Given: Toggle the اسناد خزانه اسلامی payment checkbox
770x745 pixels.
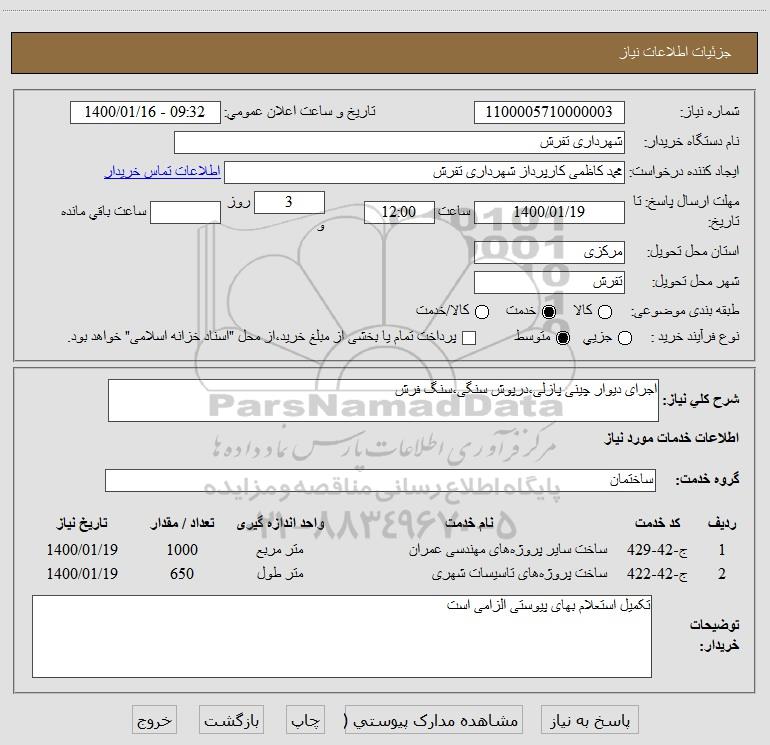Looking at the screenshot, I should (469, 338).
